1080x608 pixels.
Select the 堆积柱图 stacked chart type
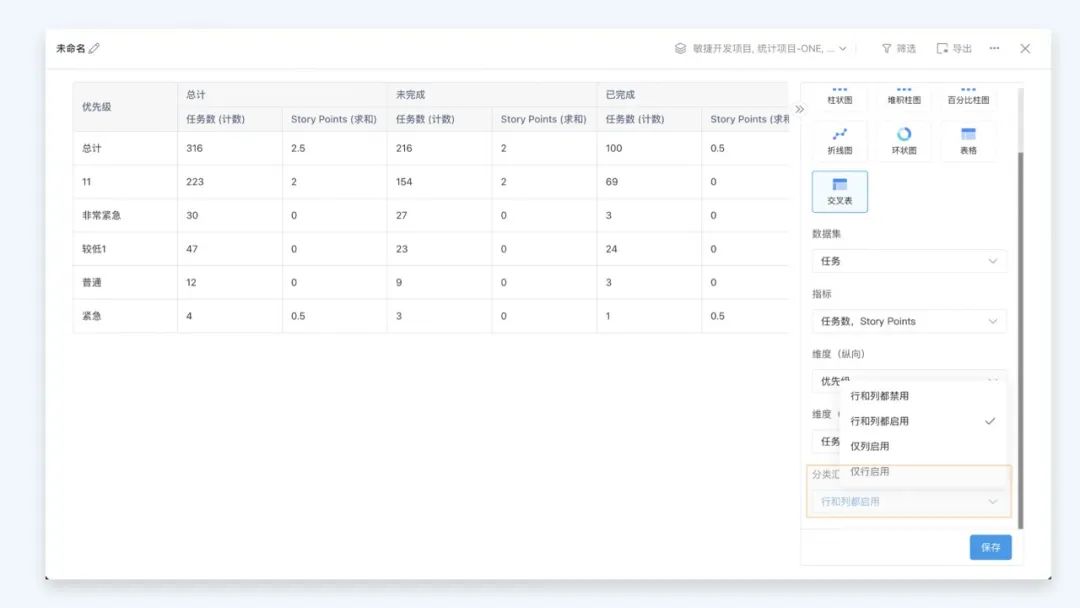pos(904,97)
